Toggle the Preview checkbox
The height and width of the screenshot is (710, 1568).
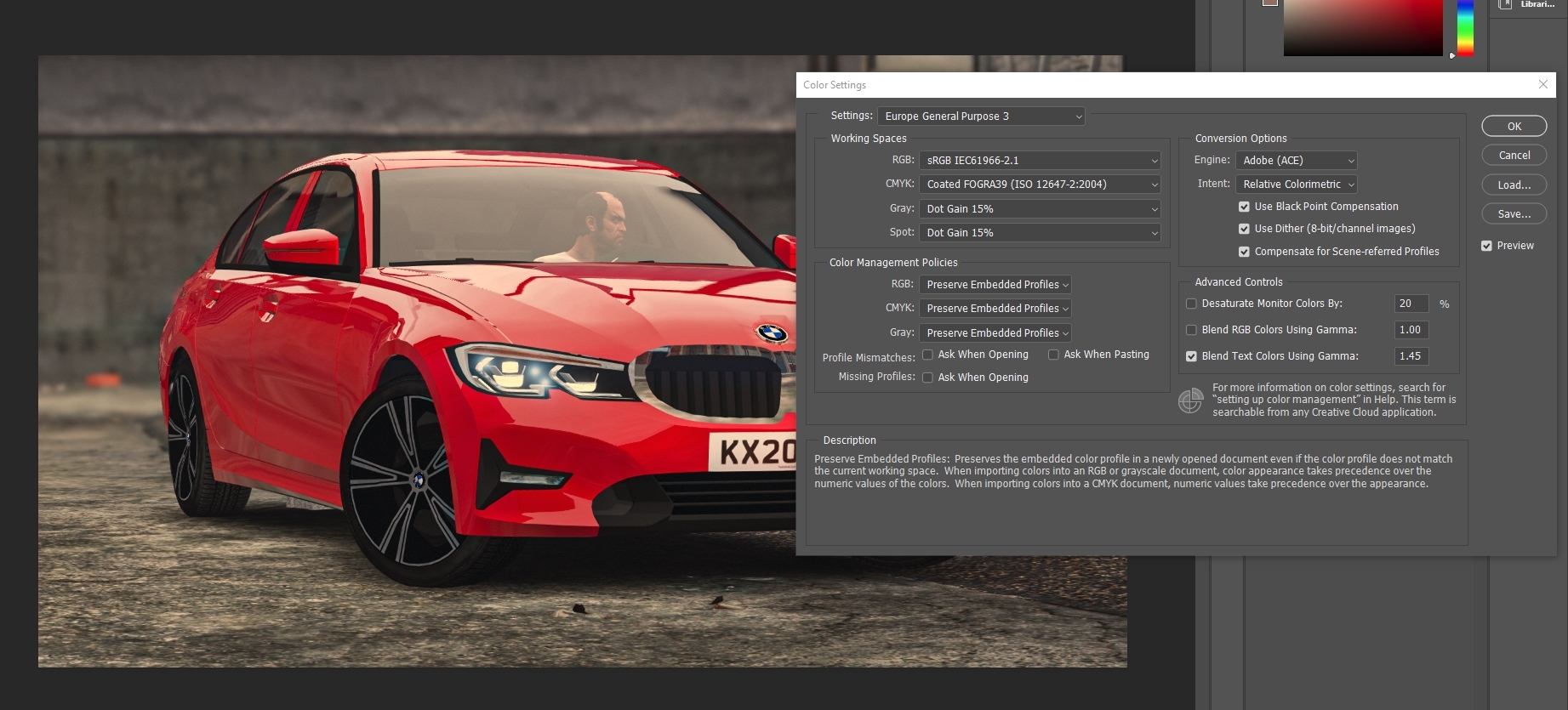click(1486, 246)
